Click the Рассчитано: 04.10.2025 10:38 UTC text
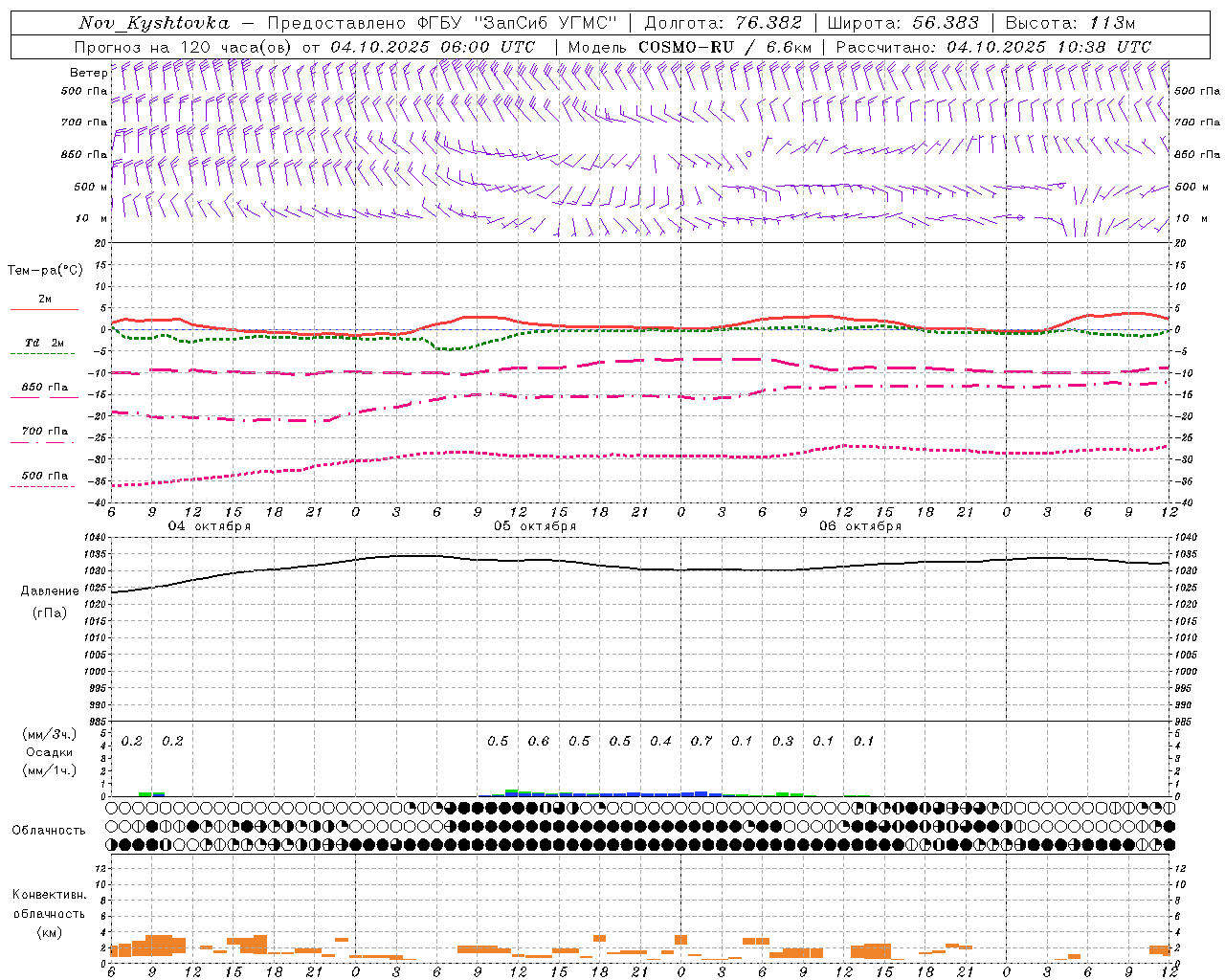This screenshot has height=980, width=1225. (993, 47)
